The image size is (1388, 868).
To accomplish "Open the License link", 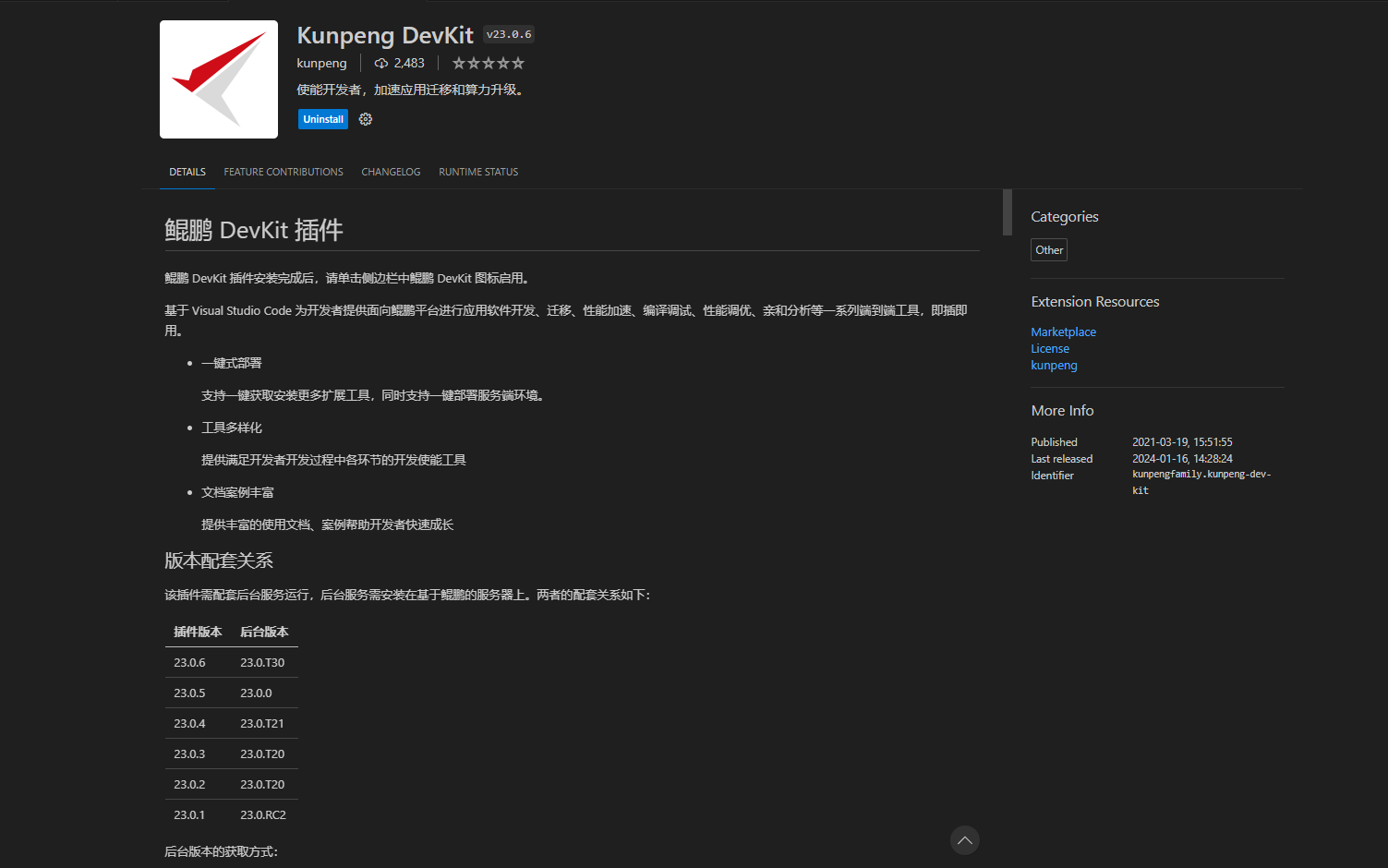I will [x=1050, y=348].
